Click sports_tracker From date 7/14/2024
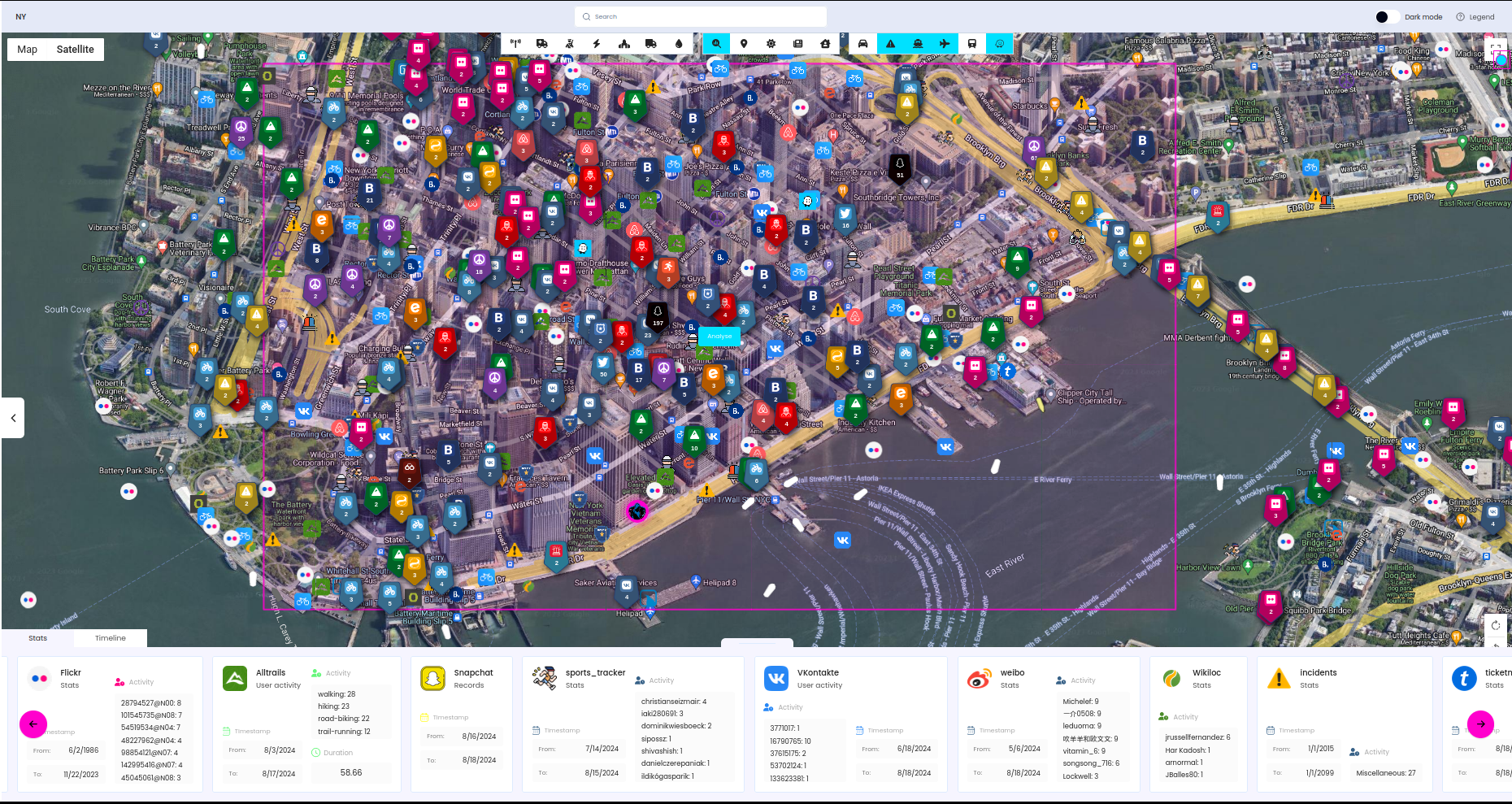This screenshot has width=1512, height=804. [x=602, y=749]
